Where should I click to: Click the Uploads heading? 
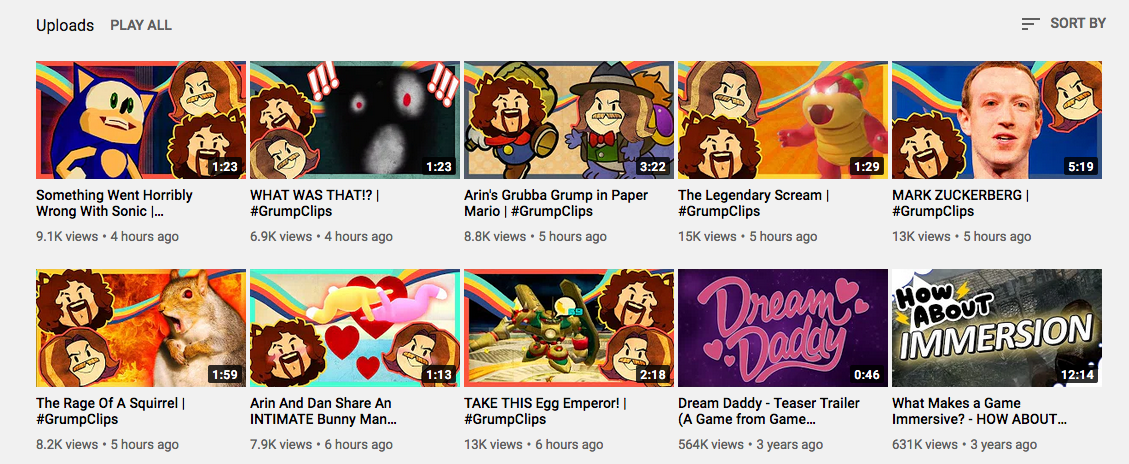tap(65, 25)
